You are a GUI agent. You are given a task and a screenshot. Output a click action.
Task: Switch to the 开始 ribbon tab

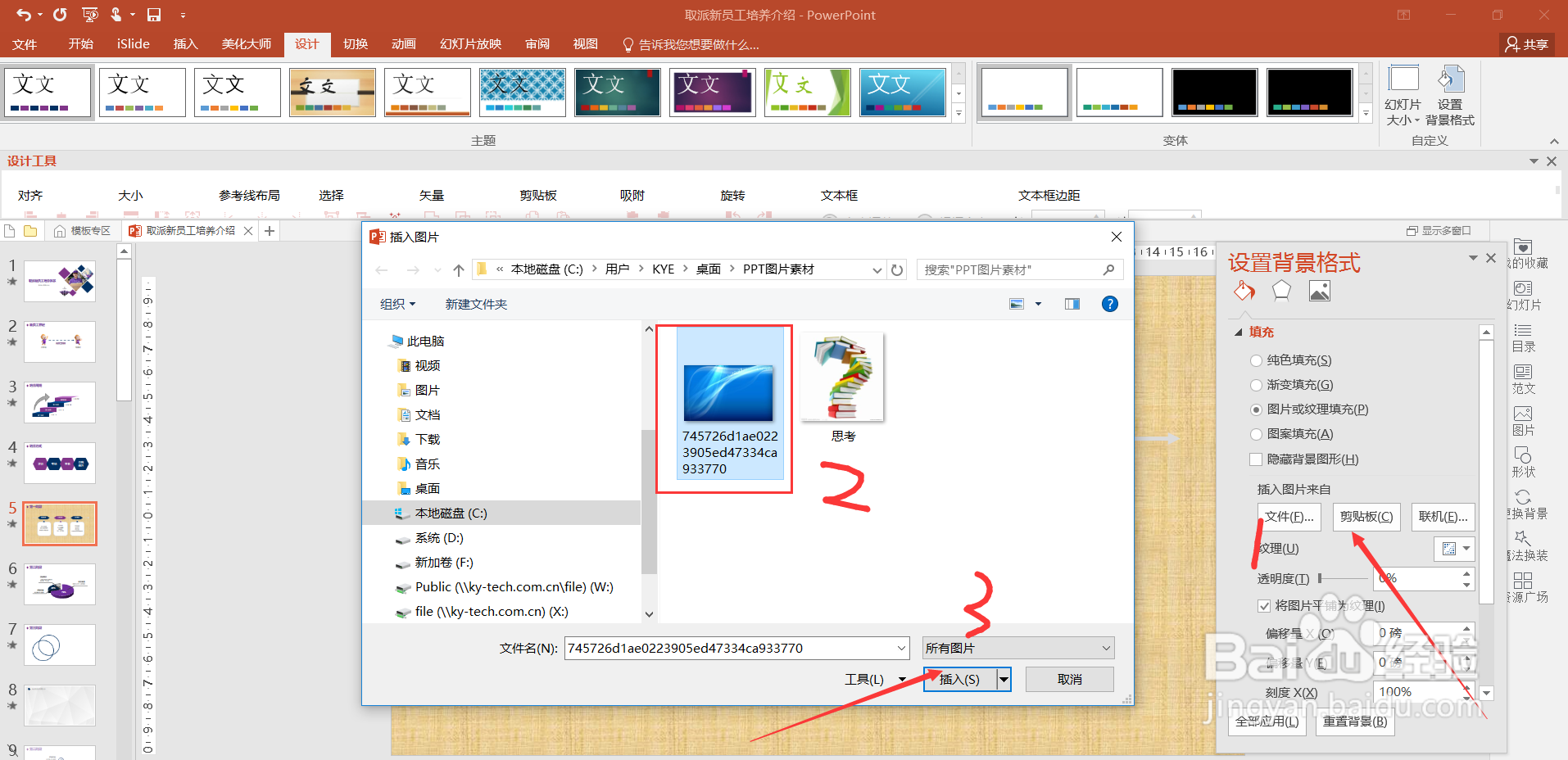pos(80,44)
